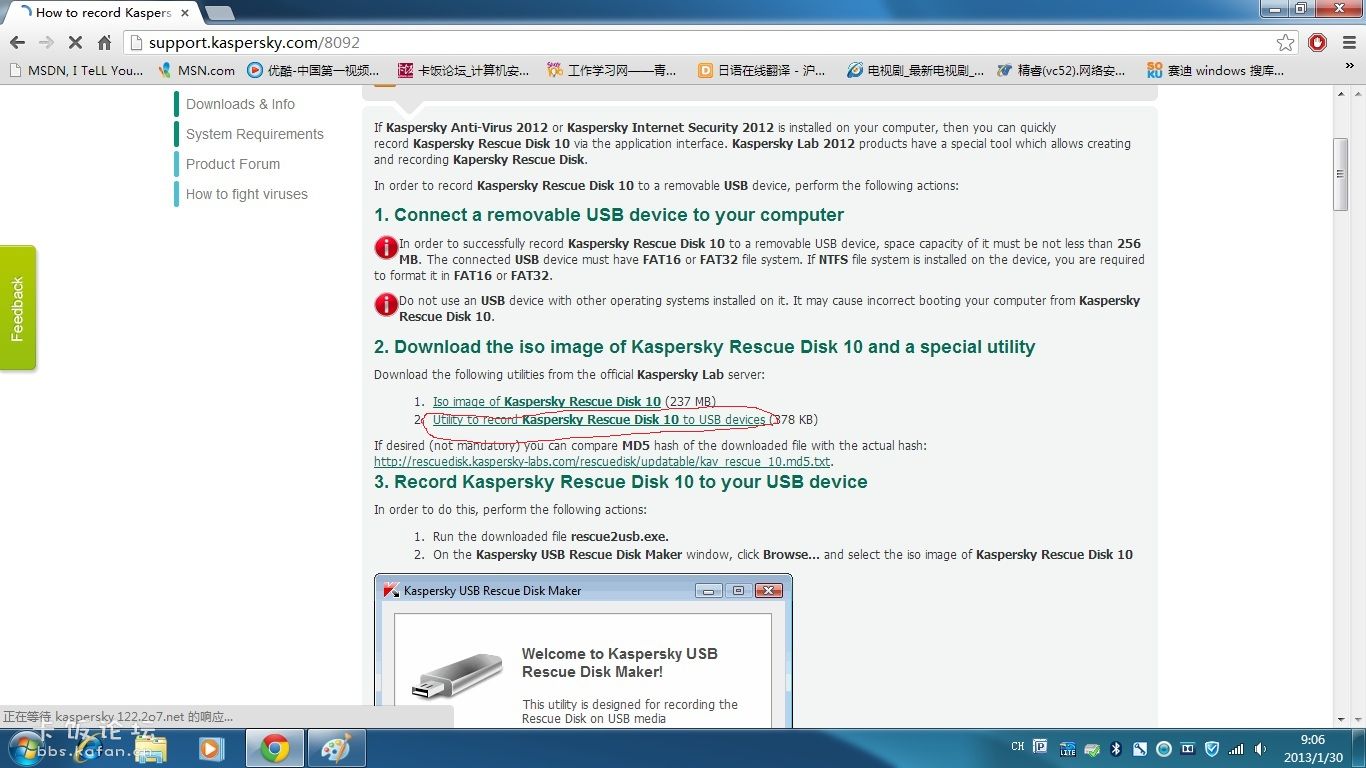Open the Downloads & Info sidebar link
This screenshot has height=768, width=1366.
240,104
